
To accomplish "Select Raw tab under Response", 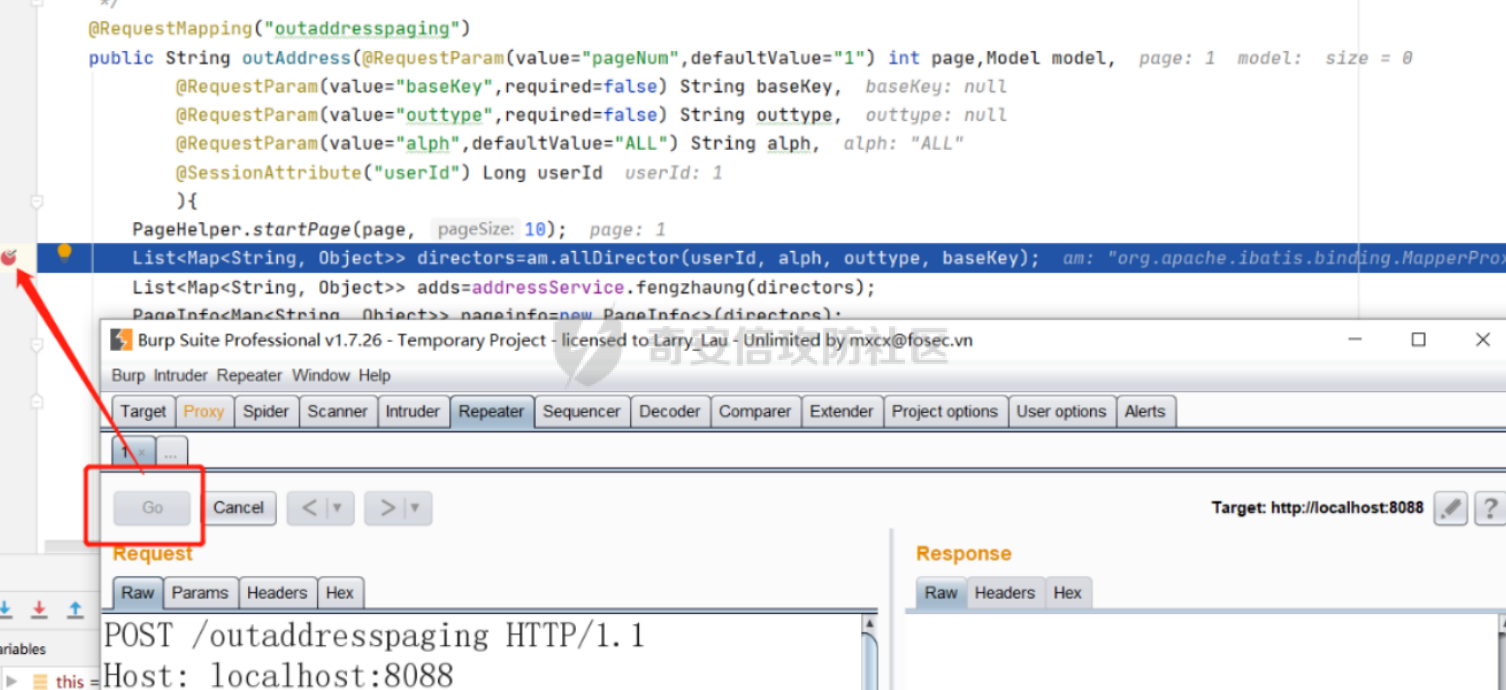I will (x=941, y=593).
